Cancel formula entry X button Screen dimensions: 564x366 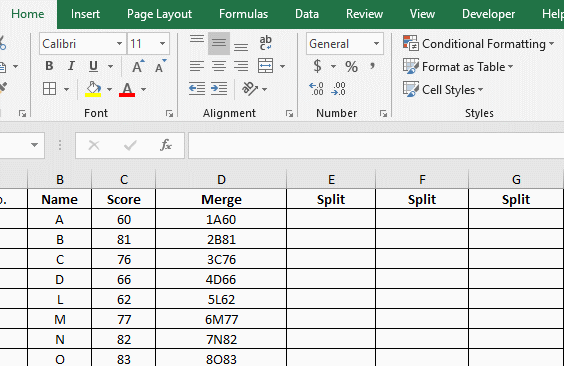94,145
